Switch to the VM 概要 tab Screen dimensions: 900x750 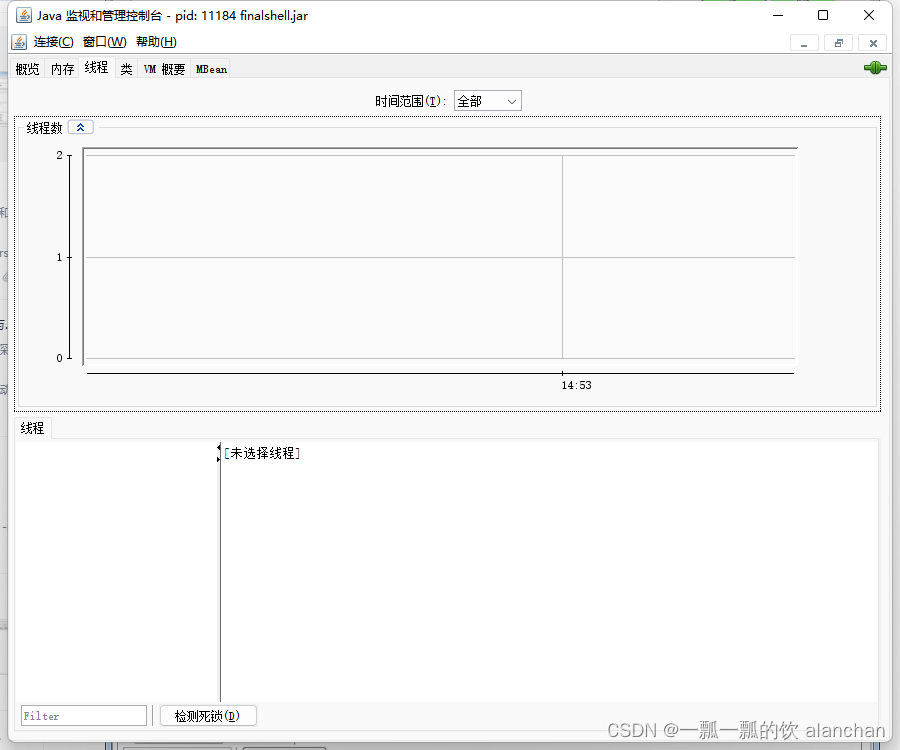[x=164, y=69]
